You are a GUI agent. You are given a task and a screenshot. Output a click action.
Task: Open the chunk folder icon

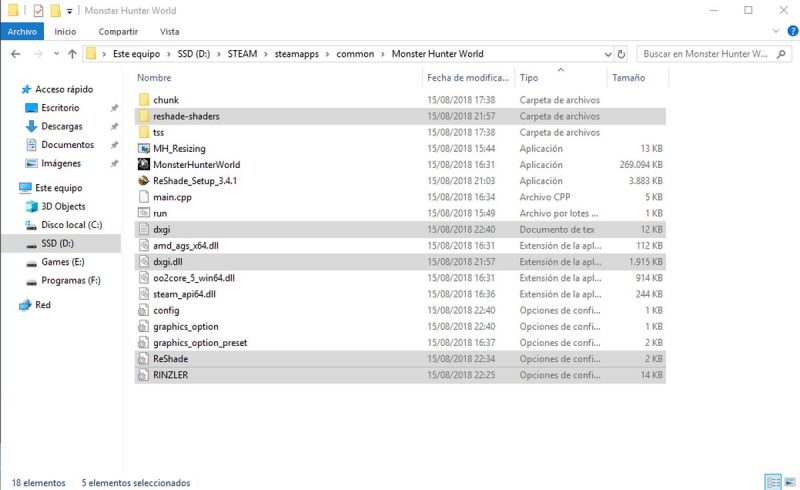[144, 100]
